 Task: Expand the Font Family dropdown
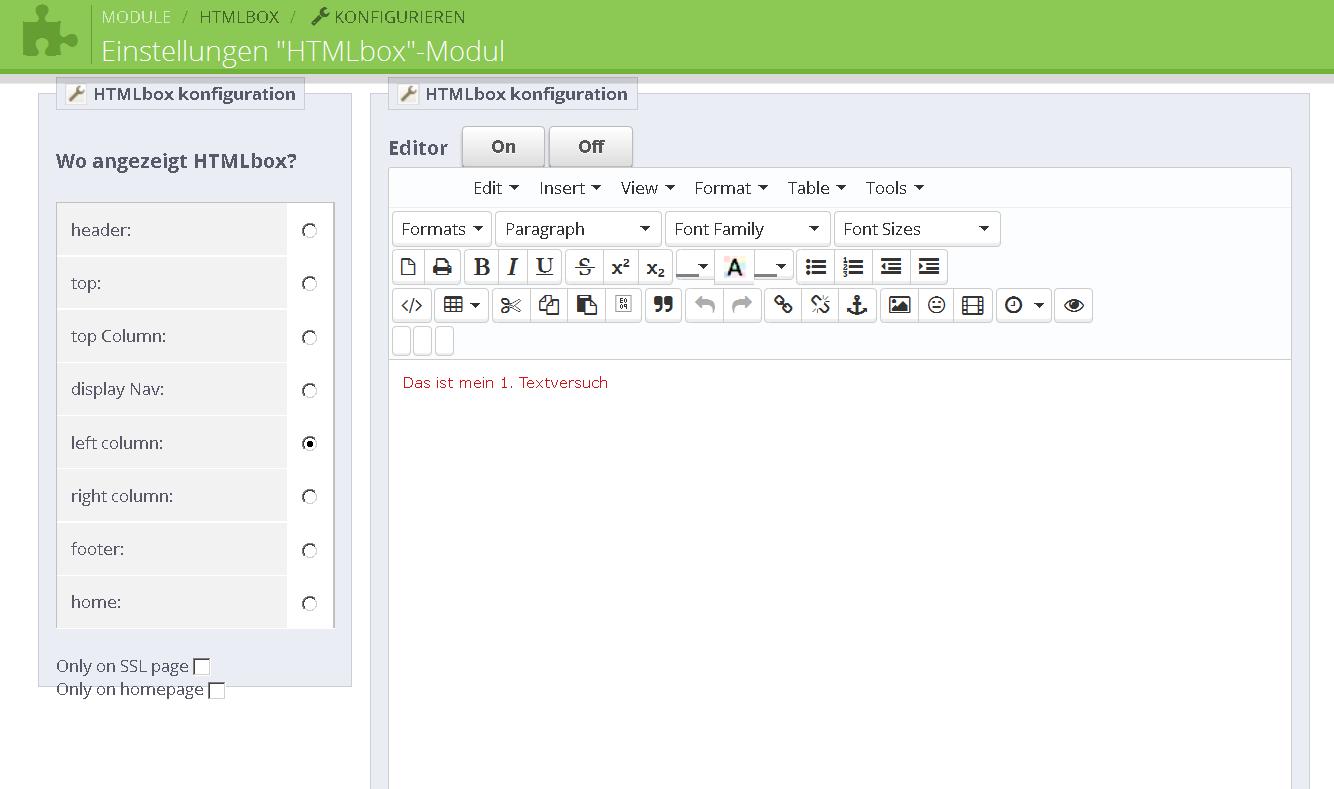747,229
